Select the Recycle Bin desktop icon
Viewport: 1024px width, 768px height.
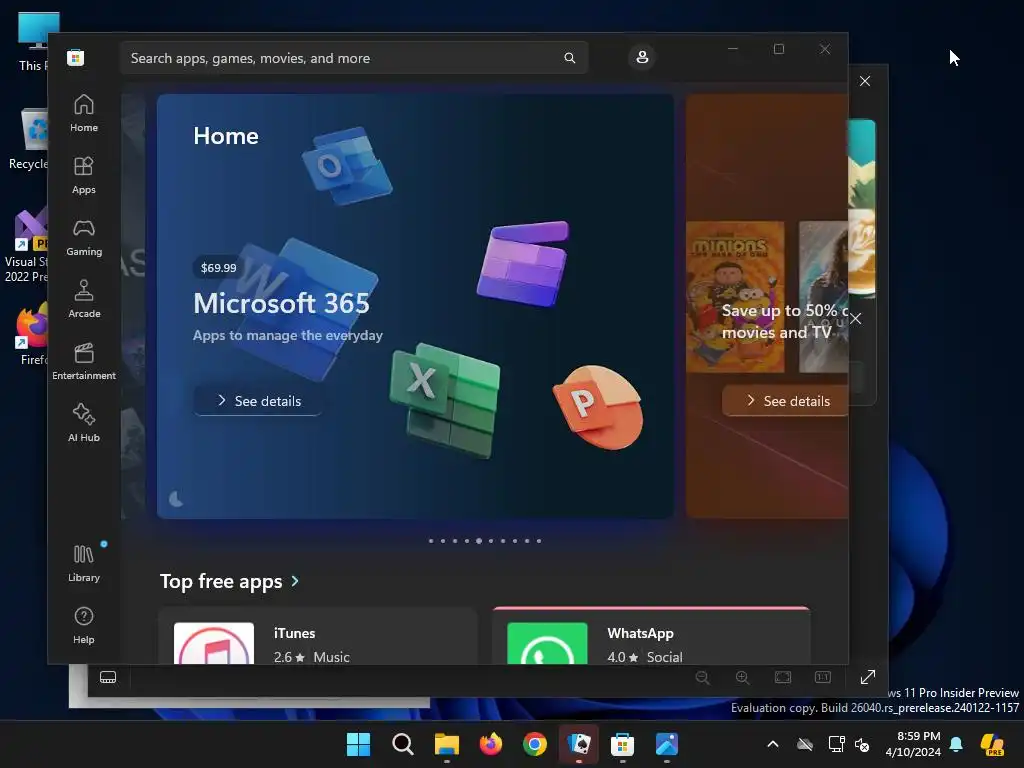28,140
